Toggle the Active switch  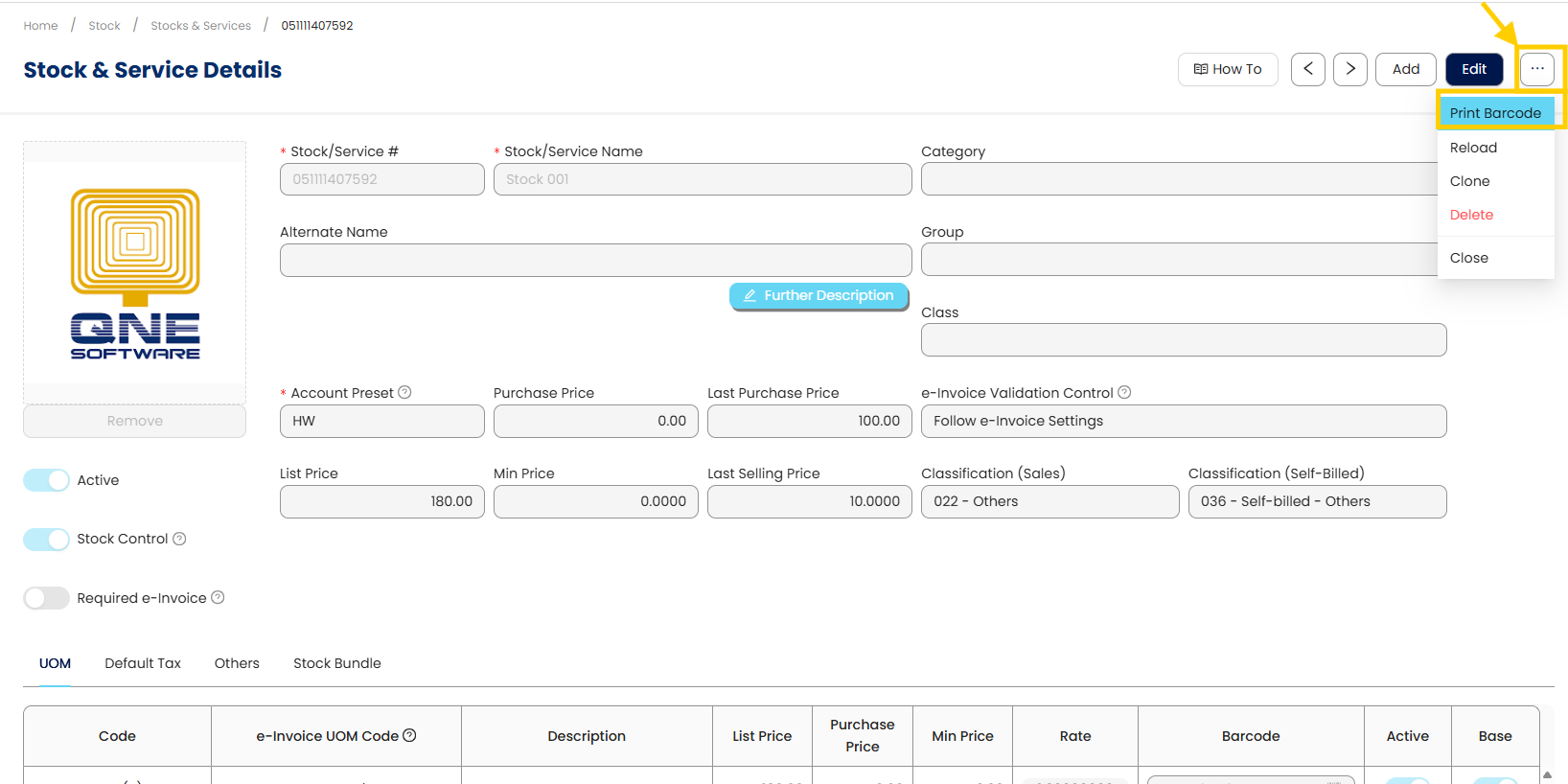(46, 480)
